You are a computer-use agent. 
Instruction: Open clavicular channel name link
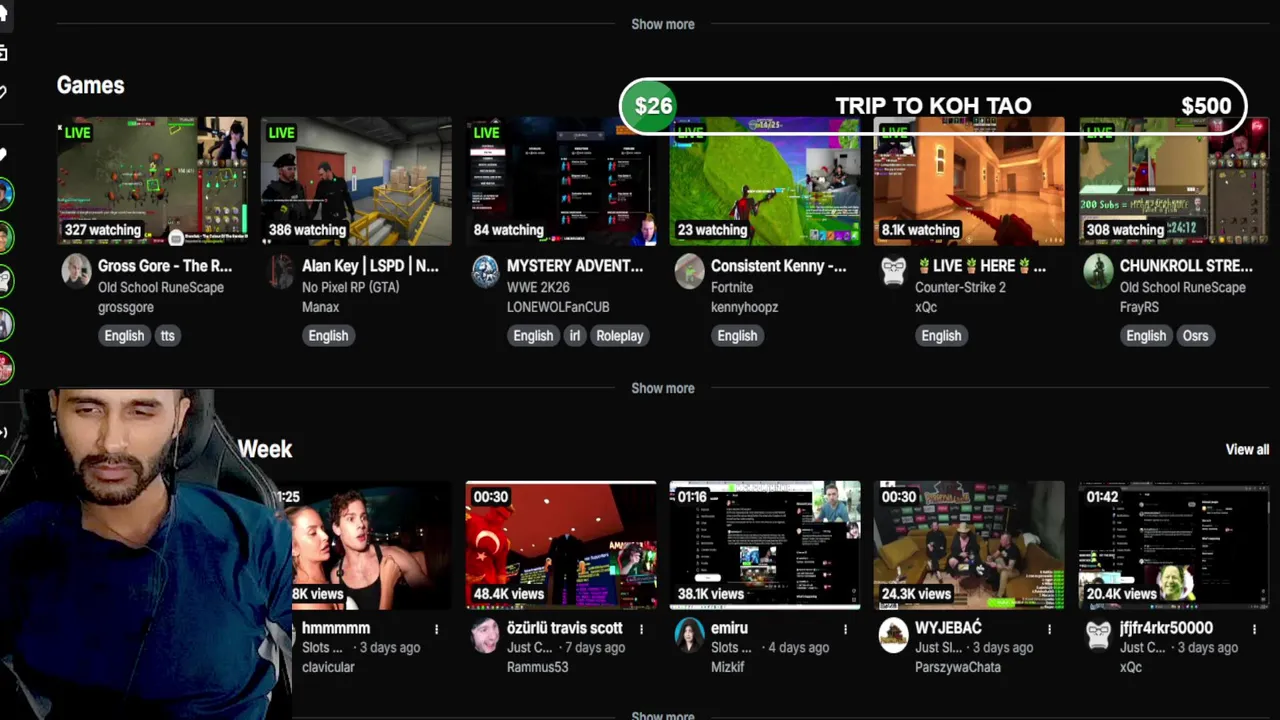coord(328,667)
